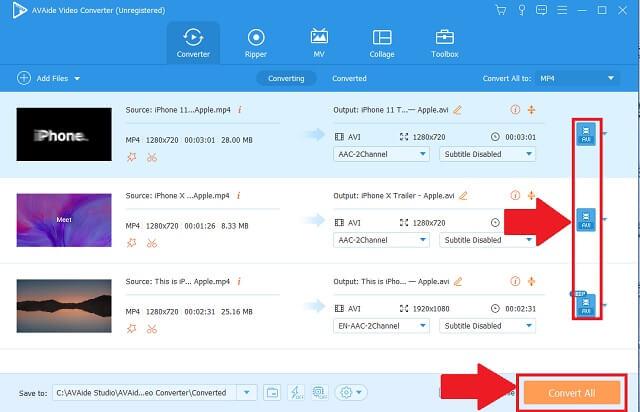Click the AVI format icon for This is iPhone video
This screenshot has width=640, height=412.
(x=586, y=305)
